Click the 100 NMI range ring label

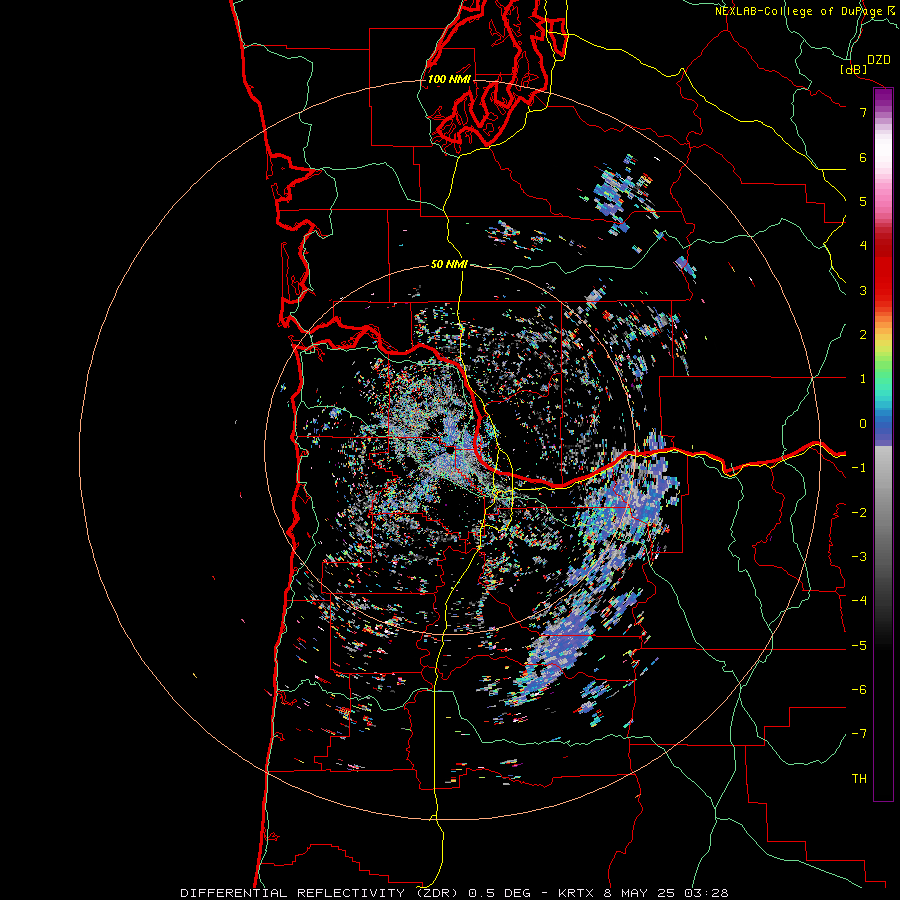click(449, 79)
